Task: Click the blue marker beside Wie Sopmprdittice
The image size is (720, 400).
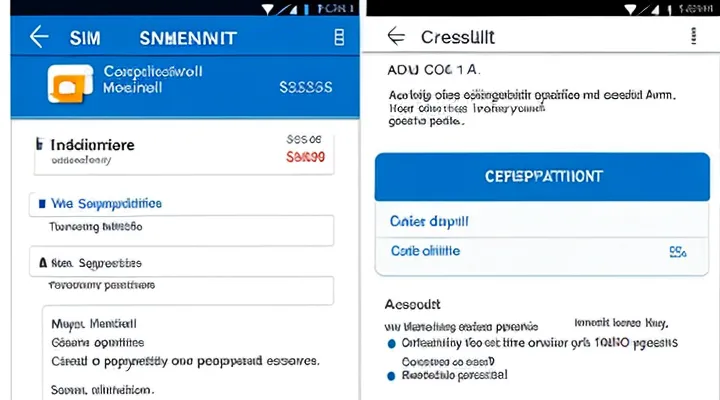Action: (x=41, y=204)
